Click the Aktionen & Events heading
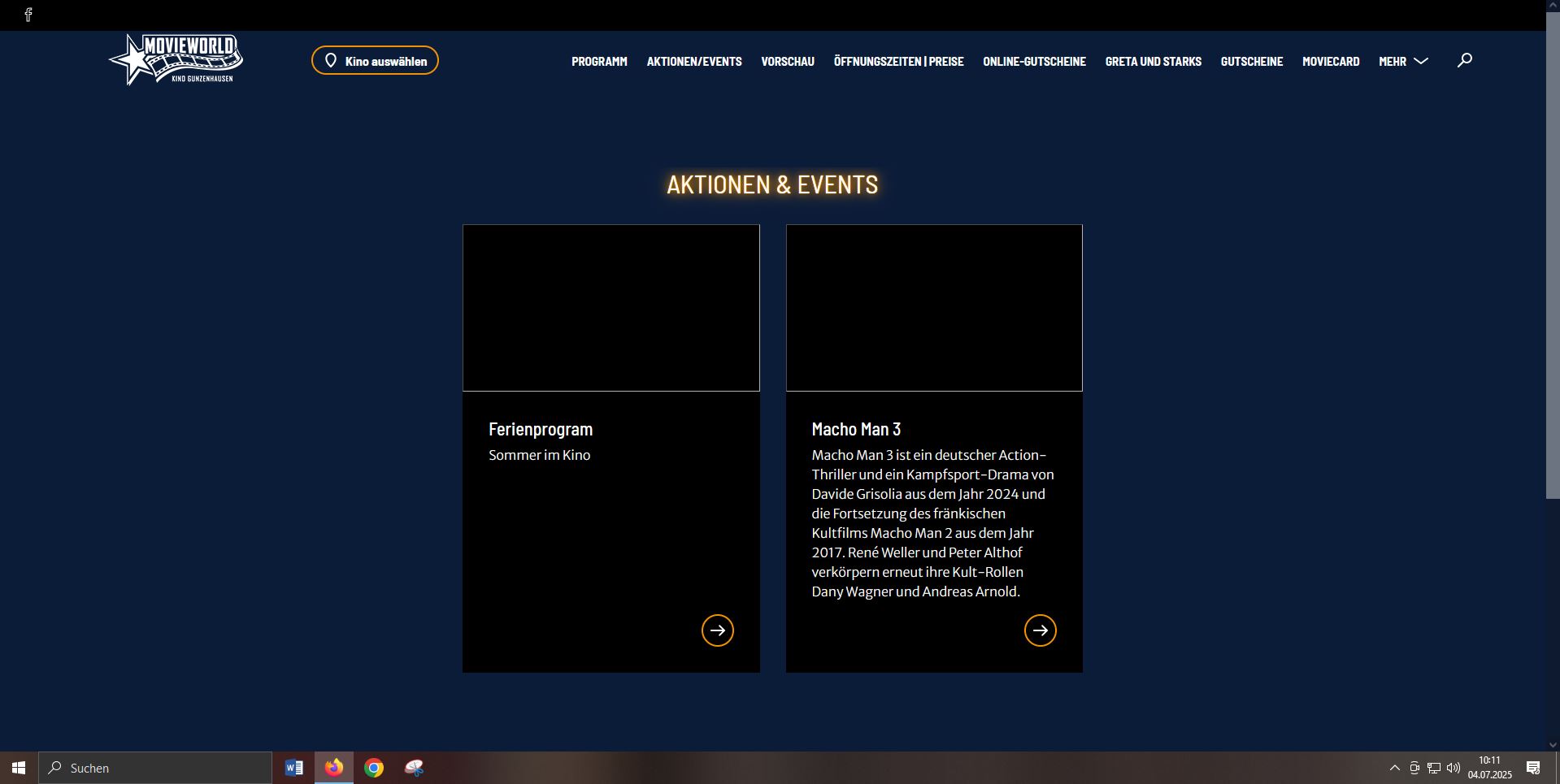 click(772, 184)
